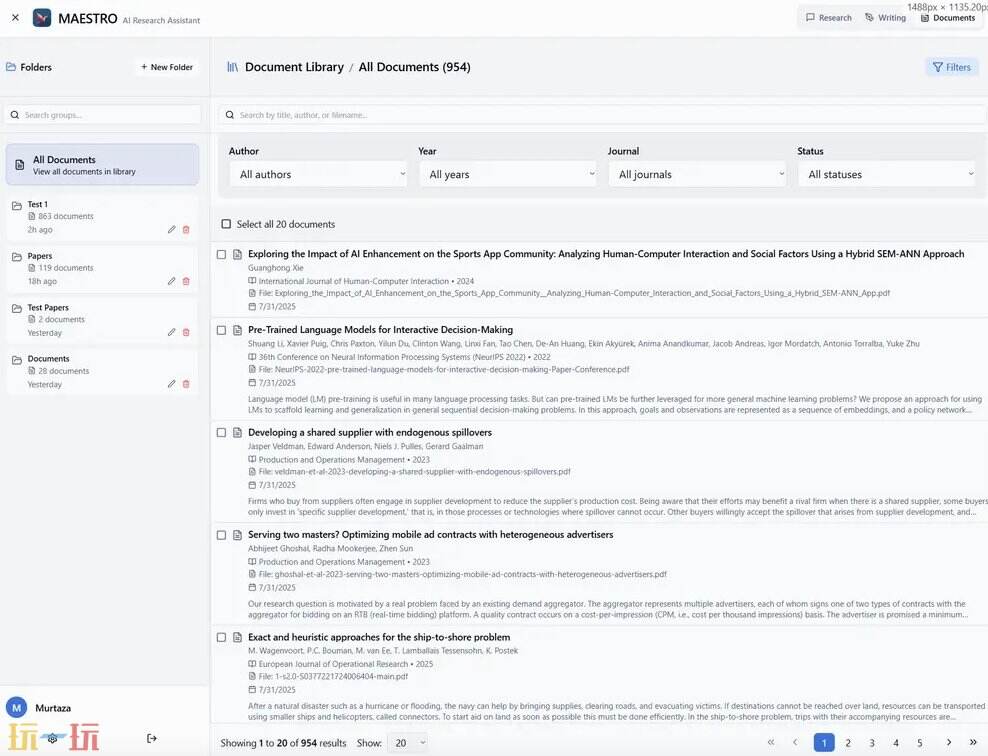Go to page 3 of results
The height and width of the screenshot is (756, 988).
point(872,743)
